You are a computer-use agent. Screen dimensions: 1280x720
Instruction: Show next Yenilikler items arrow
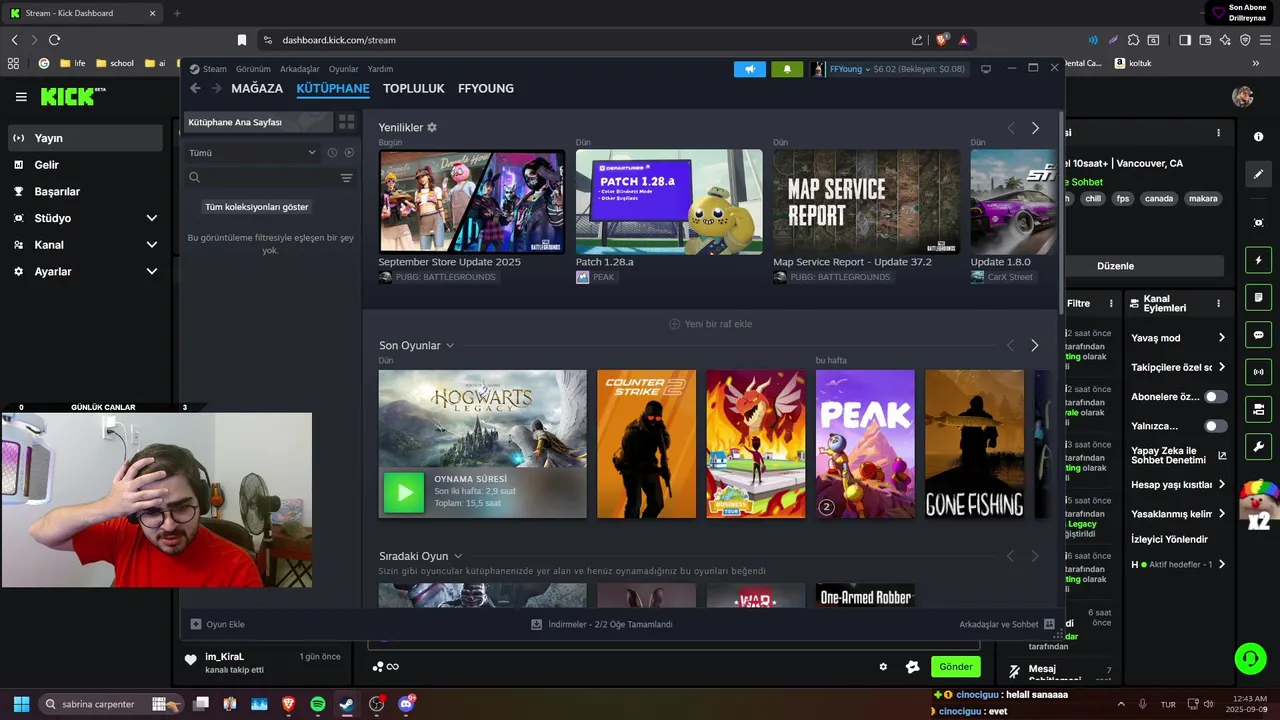[1035, 128]
